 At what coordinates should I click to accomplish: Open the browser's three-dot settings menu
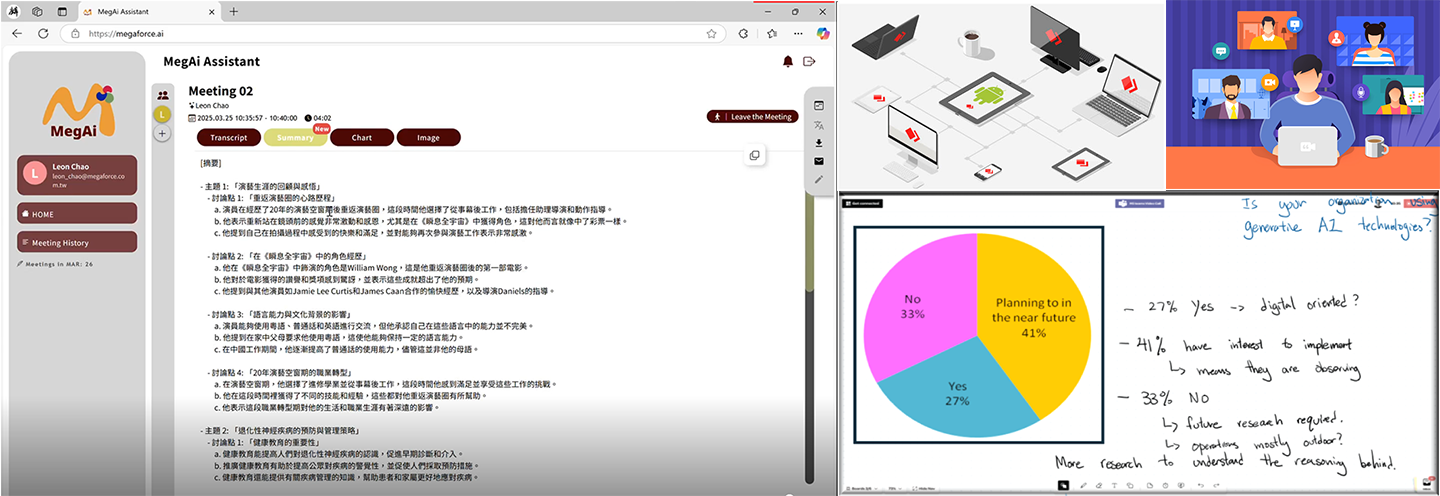pyautogui.click(x=798, y=33)
